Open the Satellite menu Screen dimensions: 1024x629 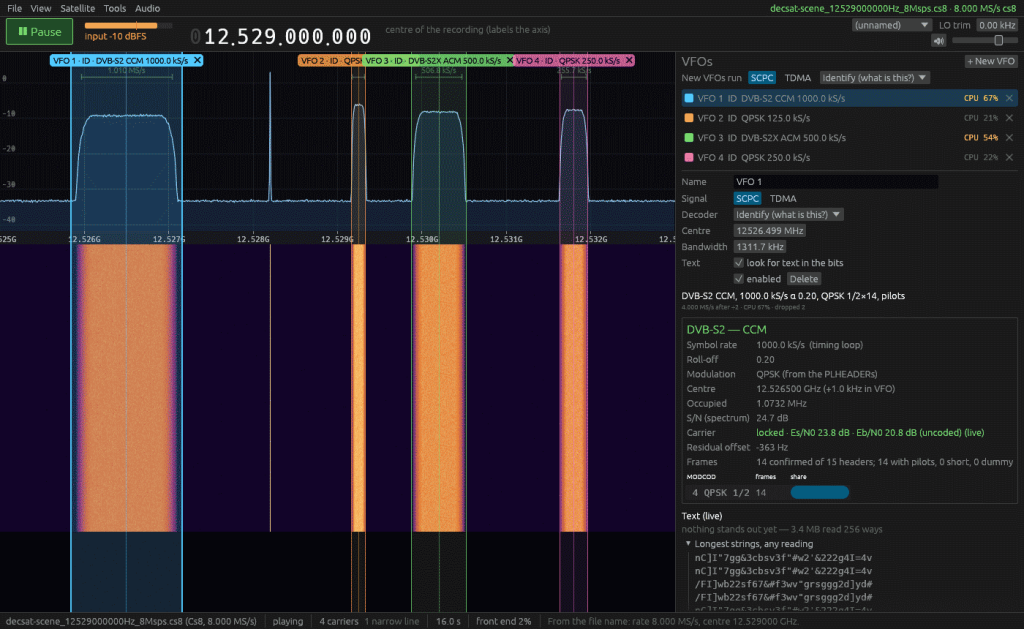77,8
